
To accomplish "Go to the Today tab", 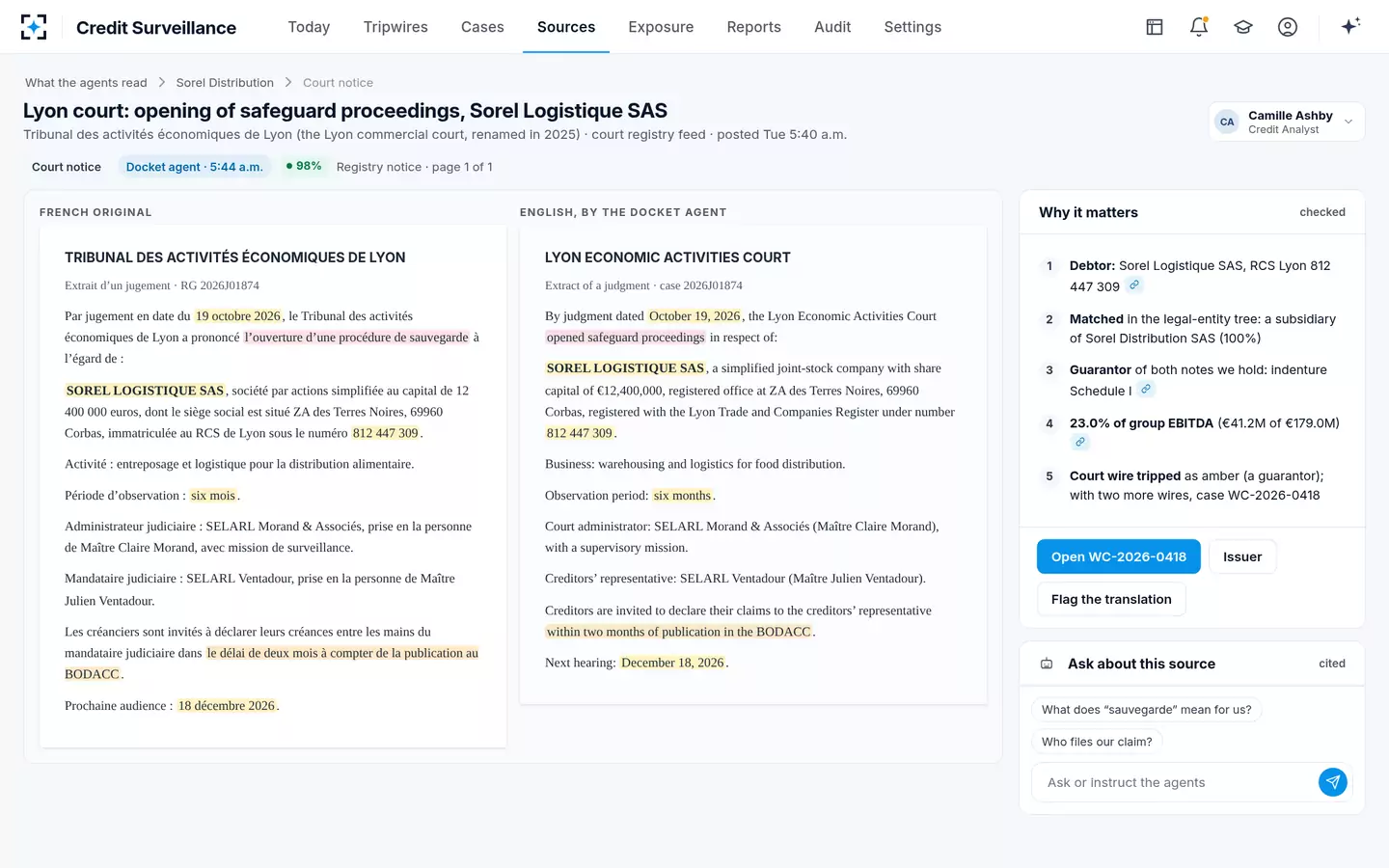I will (309, 27).
